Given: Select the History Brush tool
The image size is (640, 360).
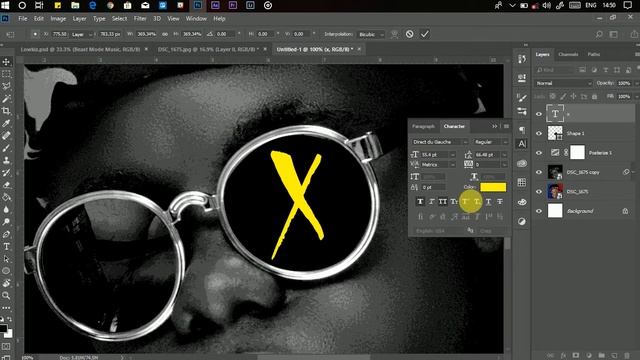Looking at the screenshot, I should pyautogui.click(x=6, y=173).
